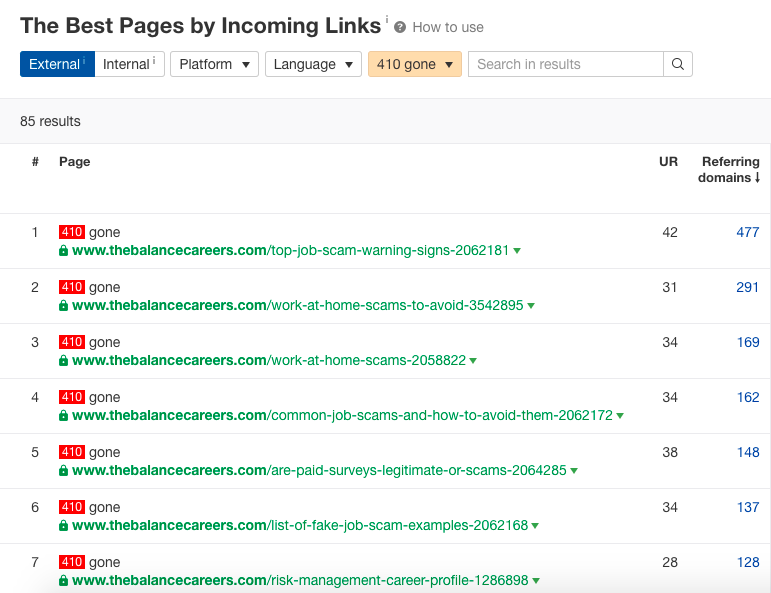Click the 477 referring domains count
This screenshot has width=771, height=593.
pos(748,233)
